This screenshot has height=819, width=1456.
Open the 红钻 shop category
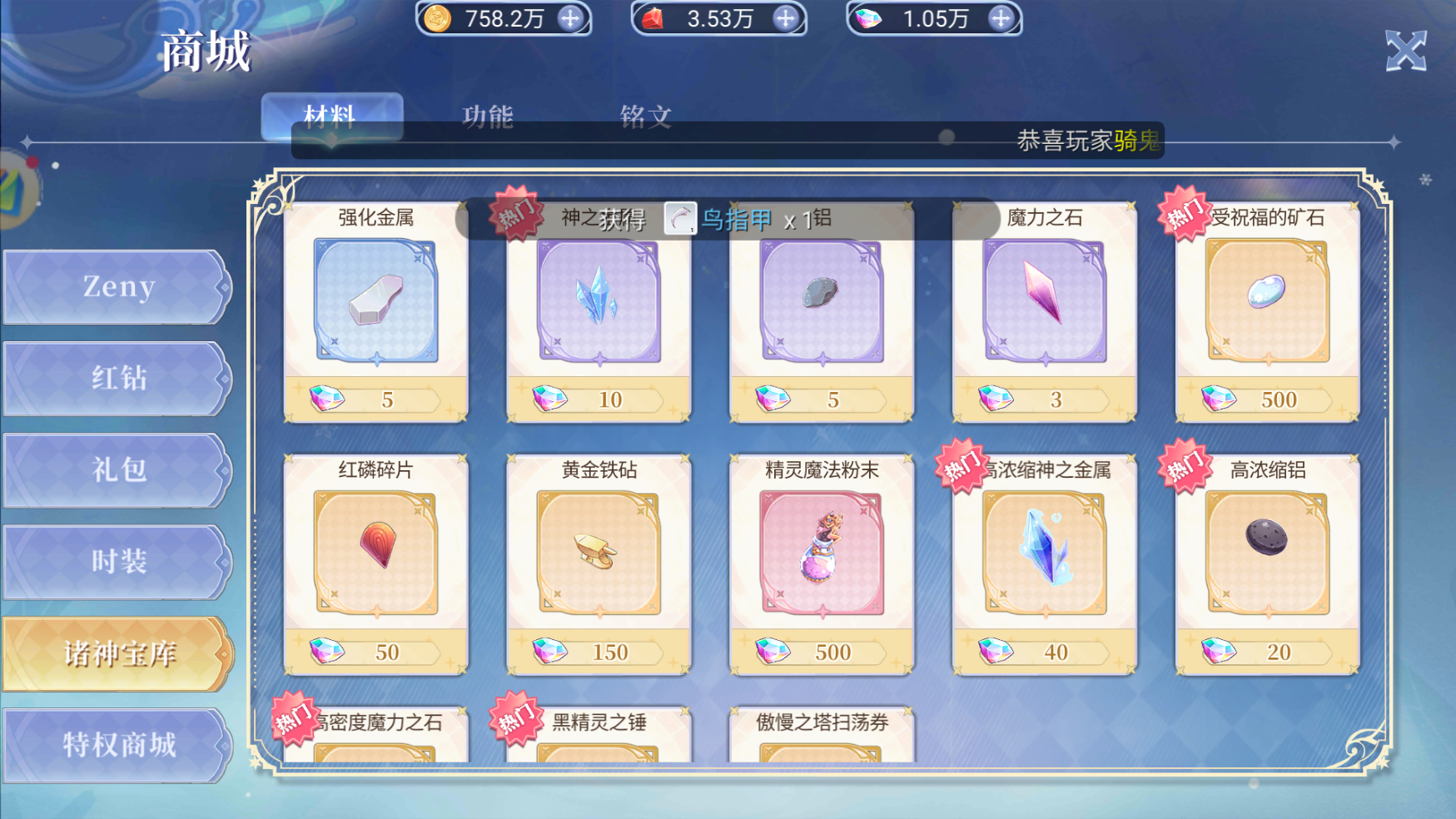pos(117,379)
